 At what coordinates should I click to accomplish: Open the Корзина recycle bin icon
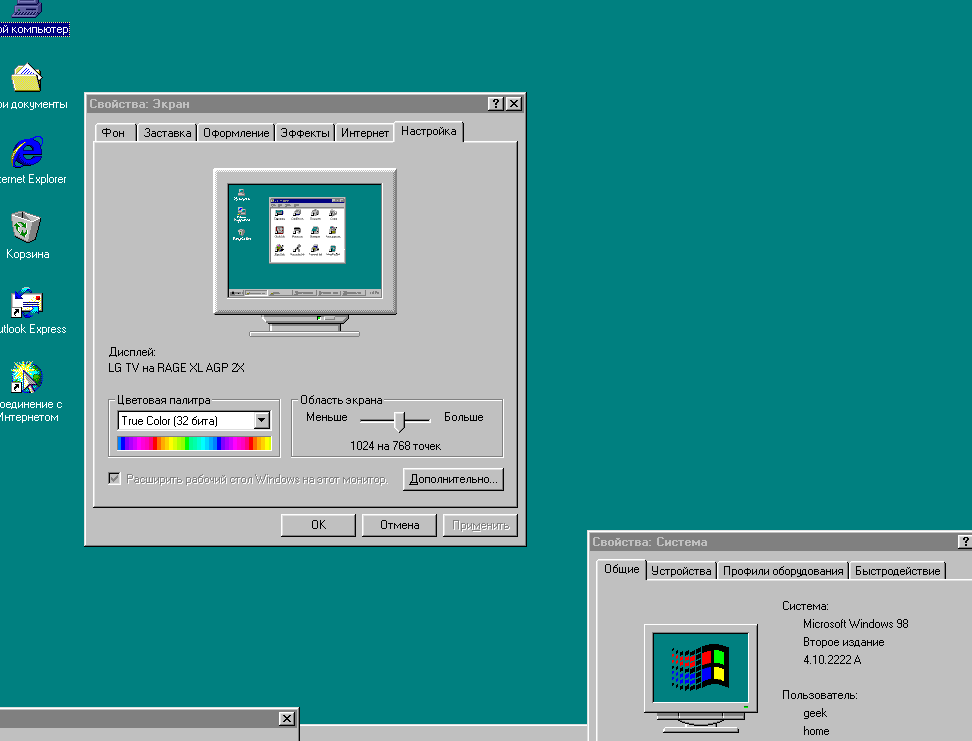pyautogui.click(x=26, y=227)
